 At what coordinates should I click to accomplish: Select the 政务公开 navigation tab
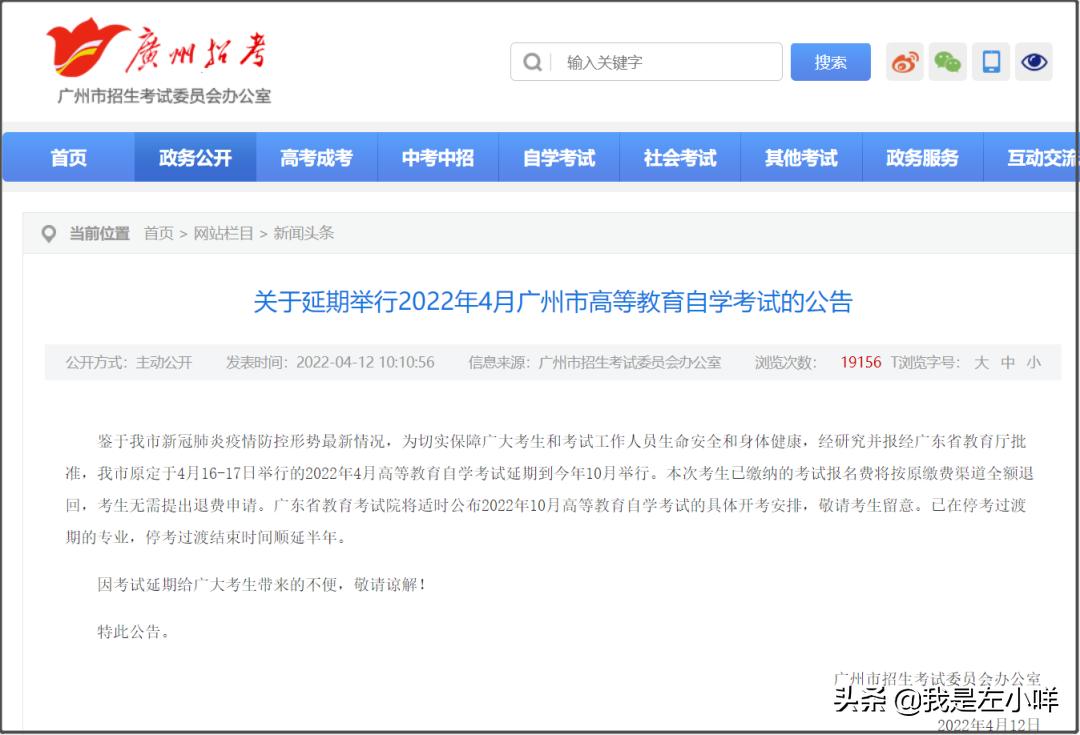click(195, 157)
